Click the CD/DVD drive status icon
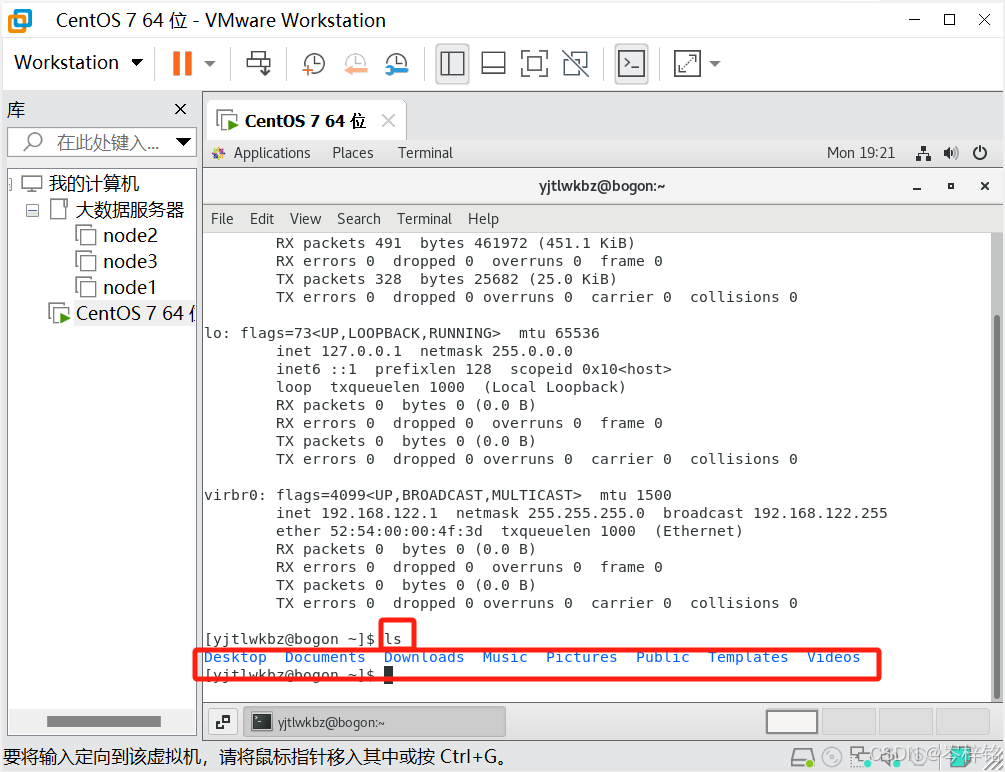This screenshot has width=1005, height=772. [x=832, y=758]
